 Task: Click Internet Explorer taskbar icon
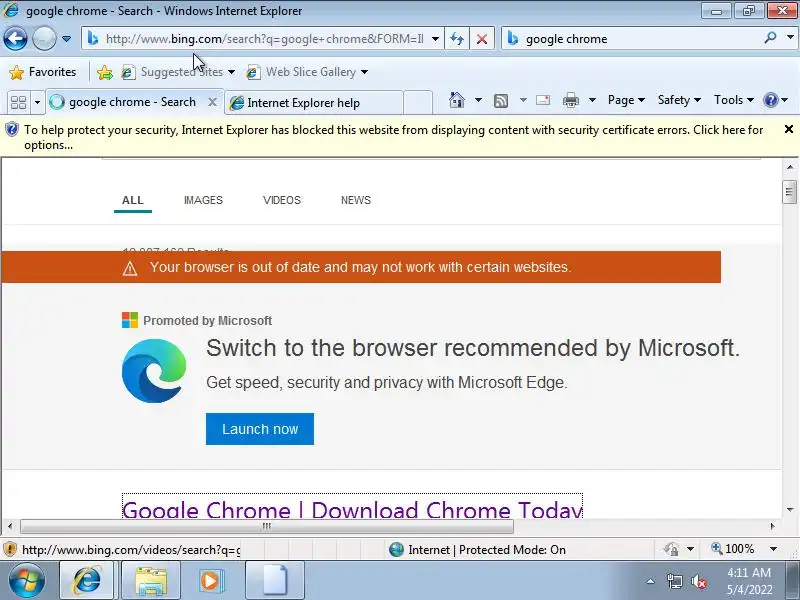point(88,581)
